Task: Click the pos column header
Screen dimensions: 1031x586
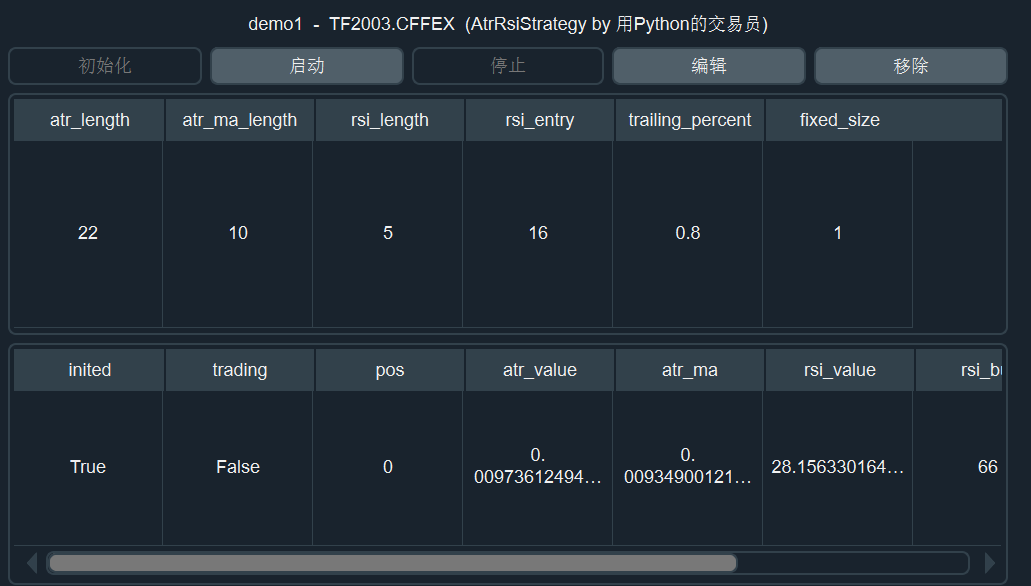Action: (x=389, y=370)
